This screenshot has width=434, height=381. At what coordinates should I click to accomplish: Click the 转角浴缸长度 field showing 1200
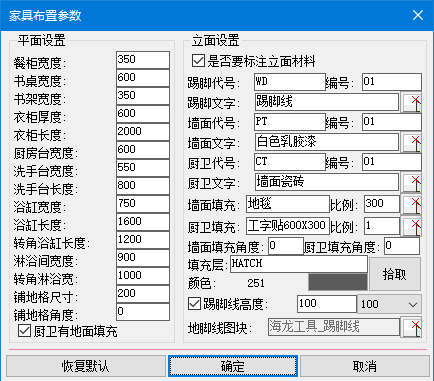tap(143, 240)
